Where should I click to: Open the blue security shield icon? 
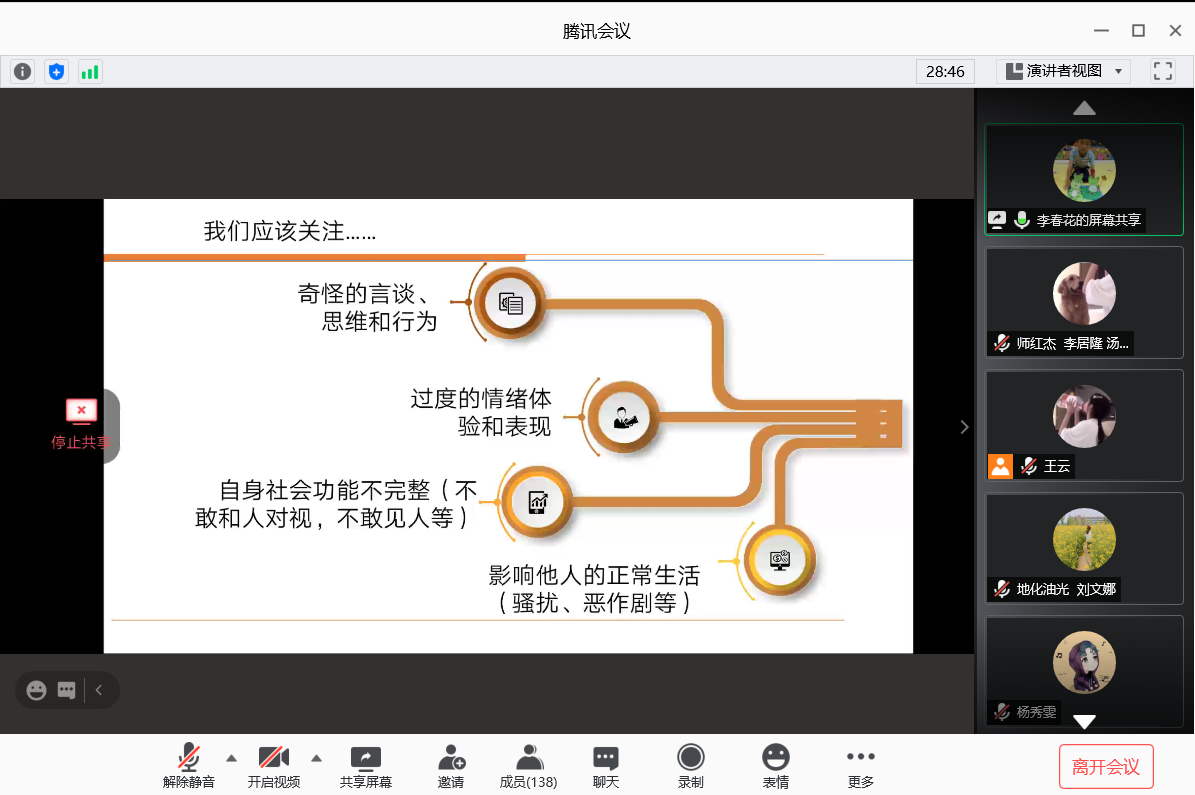coord(56,71)
